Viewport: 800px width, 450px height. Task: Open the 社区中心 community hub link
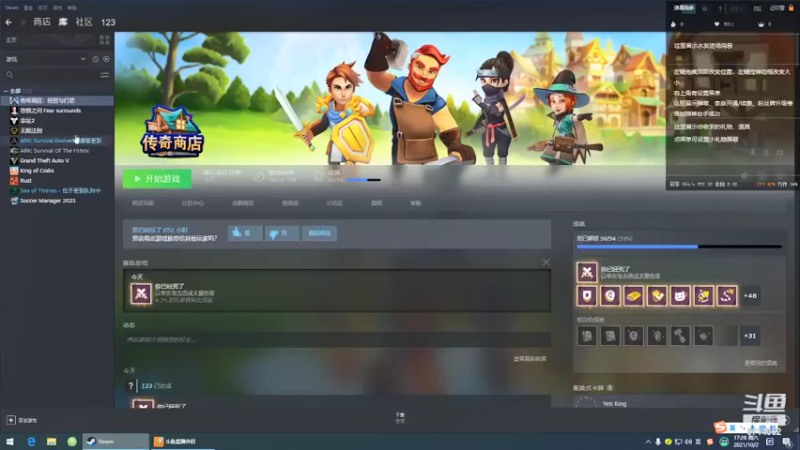pos(192,203)
